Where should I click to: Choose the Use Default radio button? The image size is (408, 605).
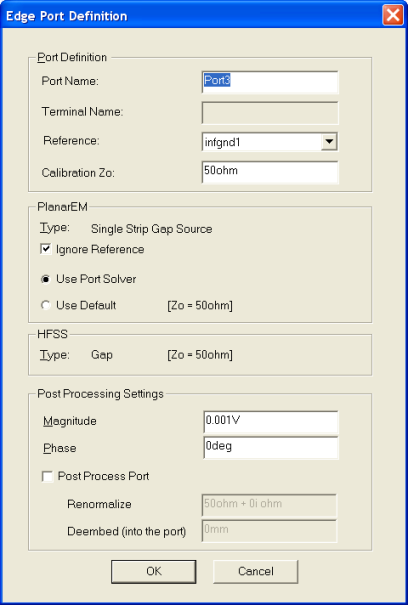(46, 305)
